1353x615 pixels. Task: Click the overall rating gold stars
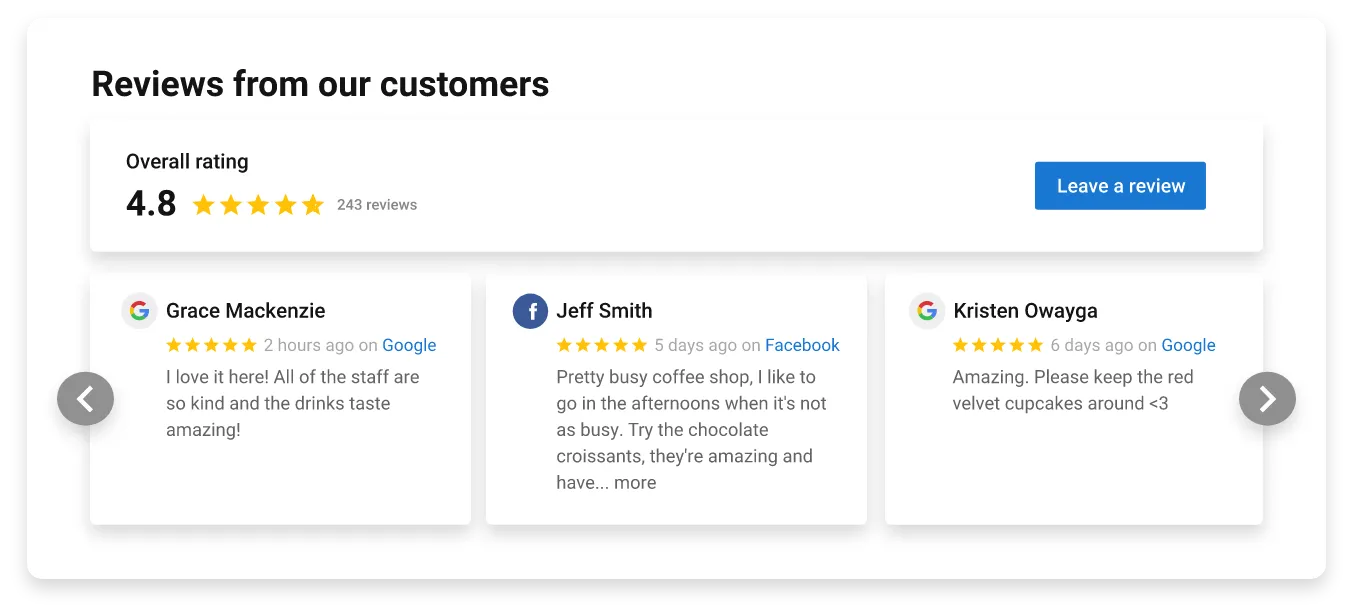click(x=258, y=205)
